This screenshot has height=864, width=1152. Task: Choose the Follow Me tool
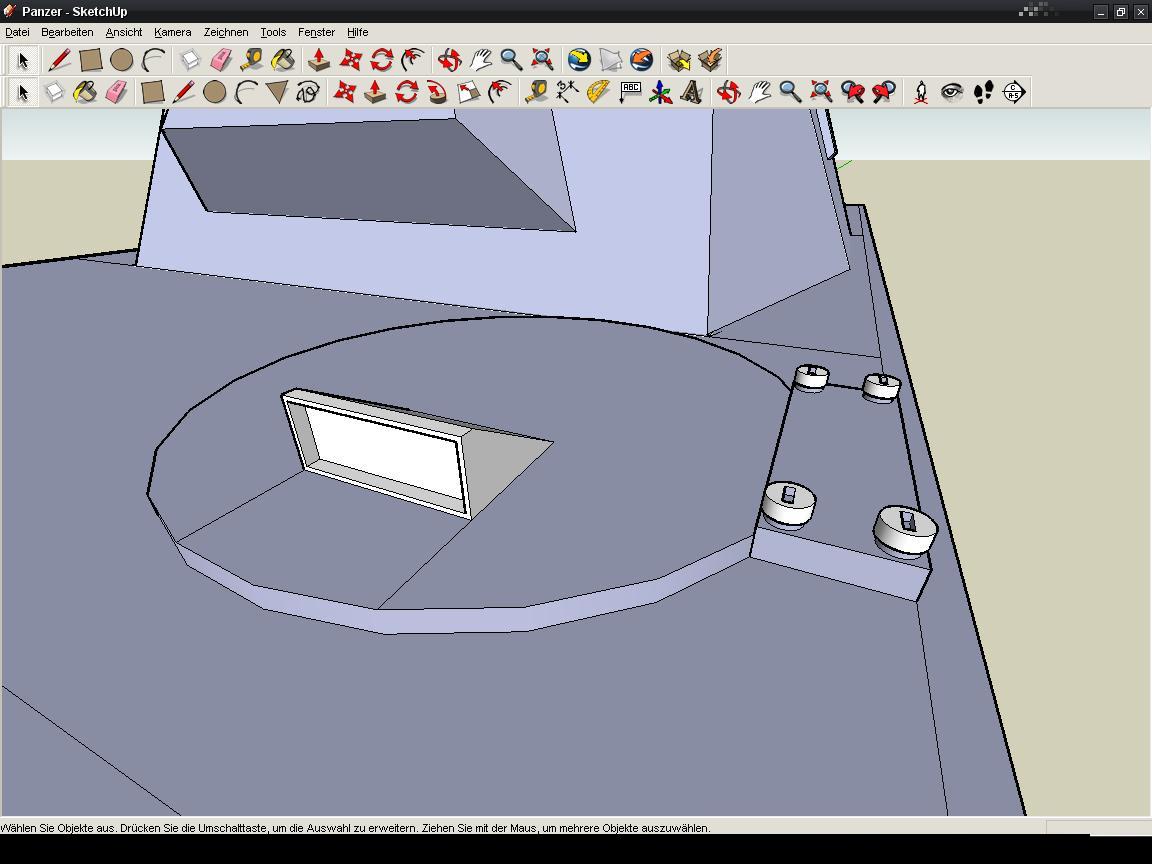pyautogui.click(x=437, y=93)
